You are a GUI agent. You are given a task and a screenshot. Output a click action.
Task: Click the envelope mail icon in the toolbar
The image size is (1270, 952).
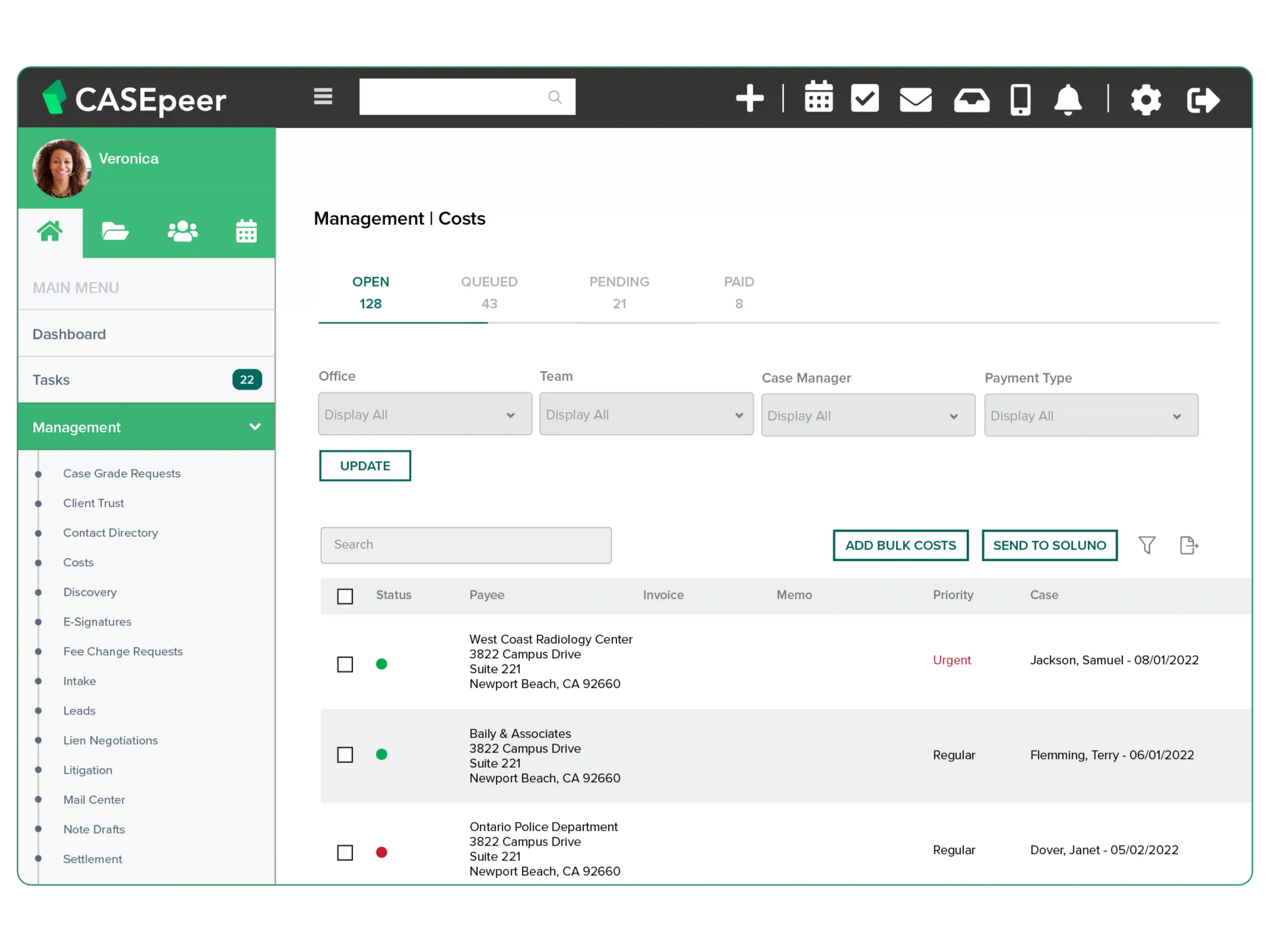click(x=915, y=99)
